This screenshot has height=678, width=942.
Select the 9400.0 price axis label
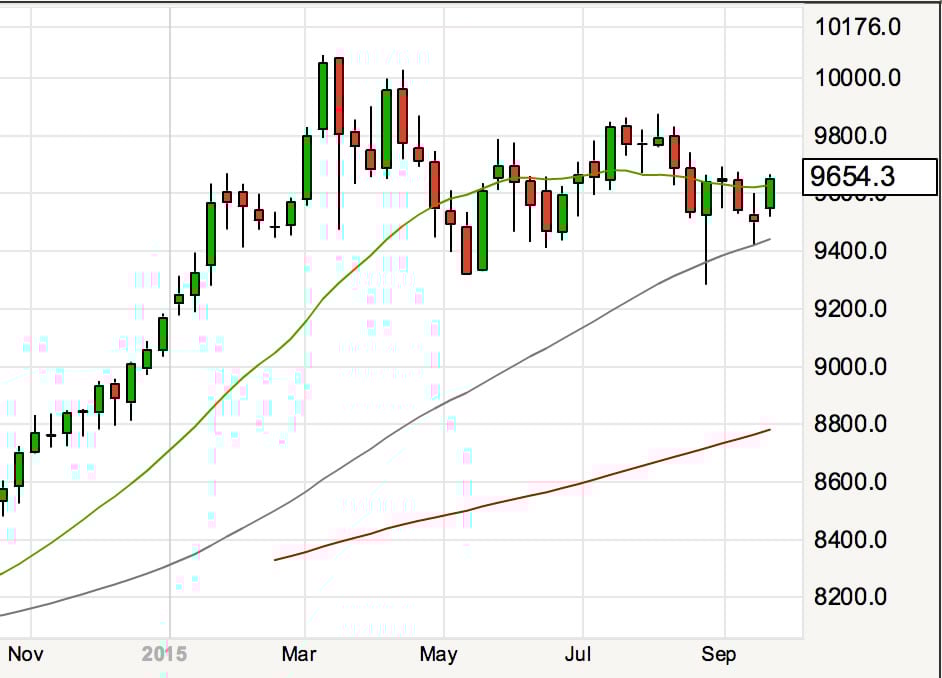pos(859,251)
